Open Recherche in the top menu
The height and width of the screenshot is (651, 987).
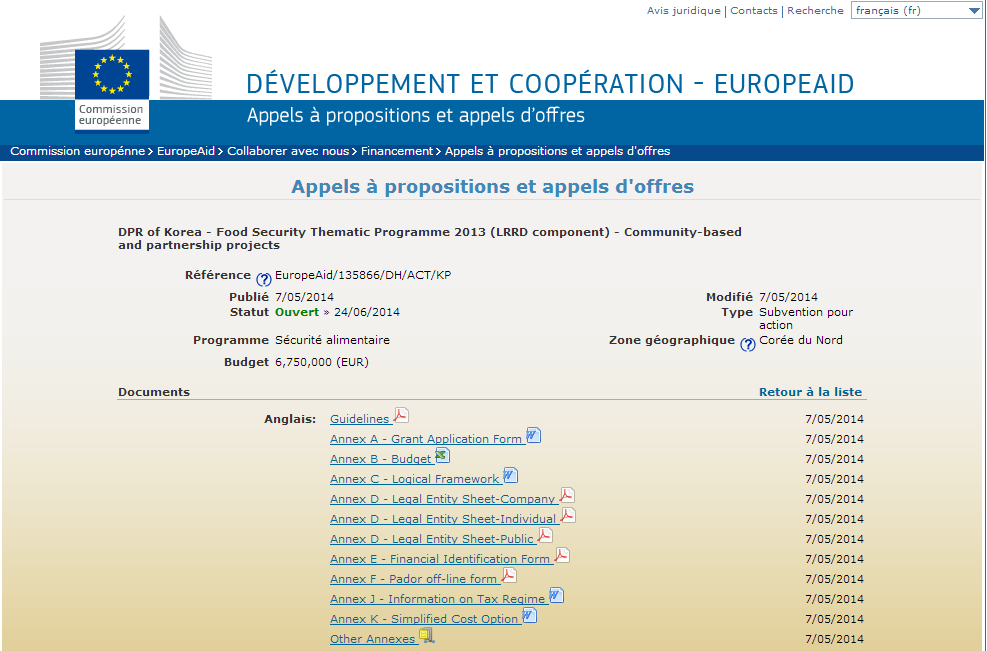(x=815, y=11)
